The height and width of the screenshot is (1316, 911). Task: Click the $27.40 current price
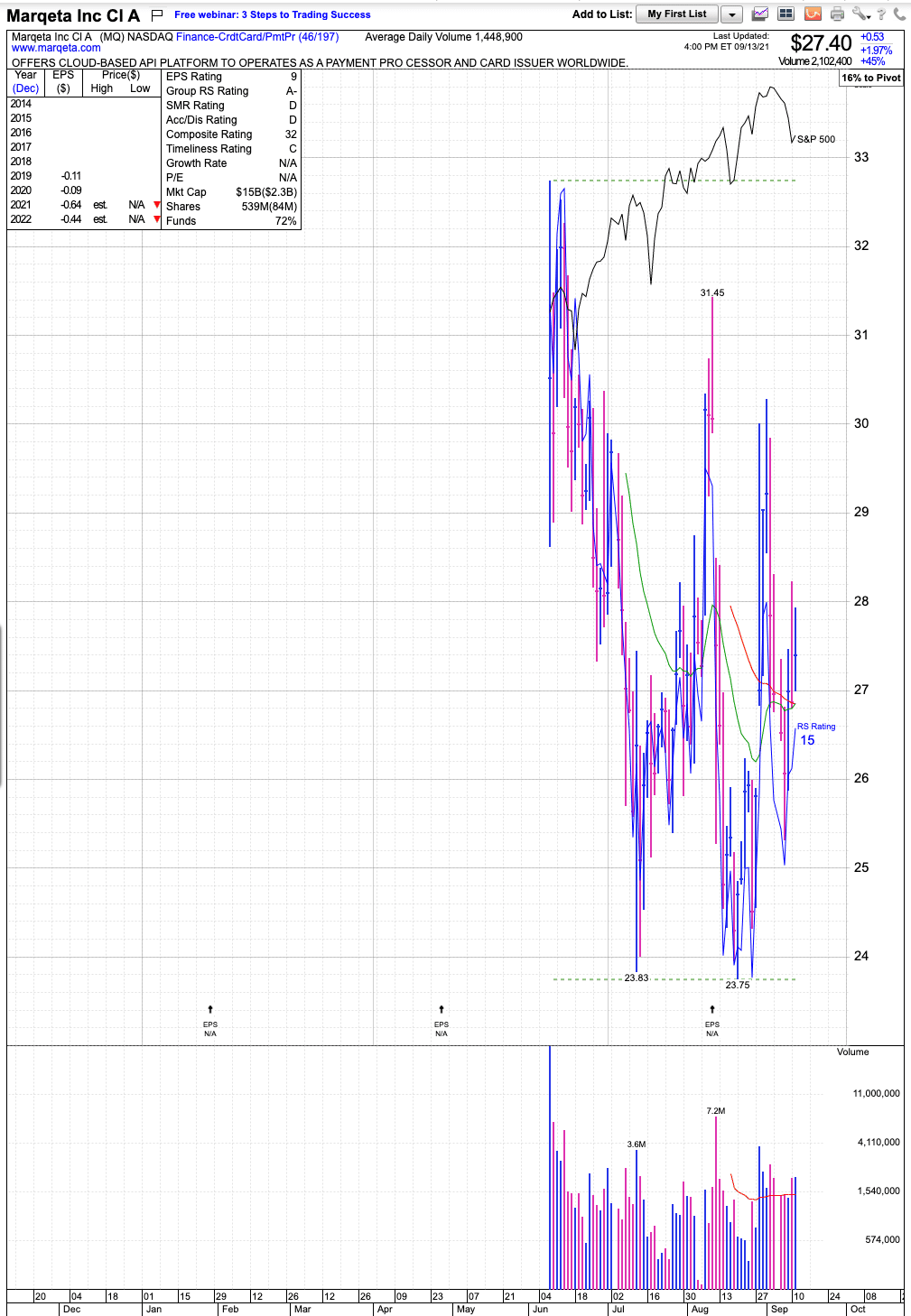[821, 43]
